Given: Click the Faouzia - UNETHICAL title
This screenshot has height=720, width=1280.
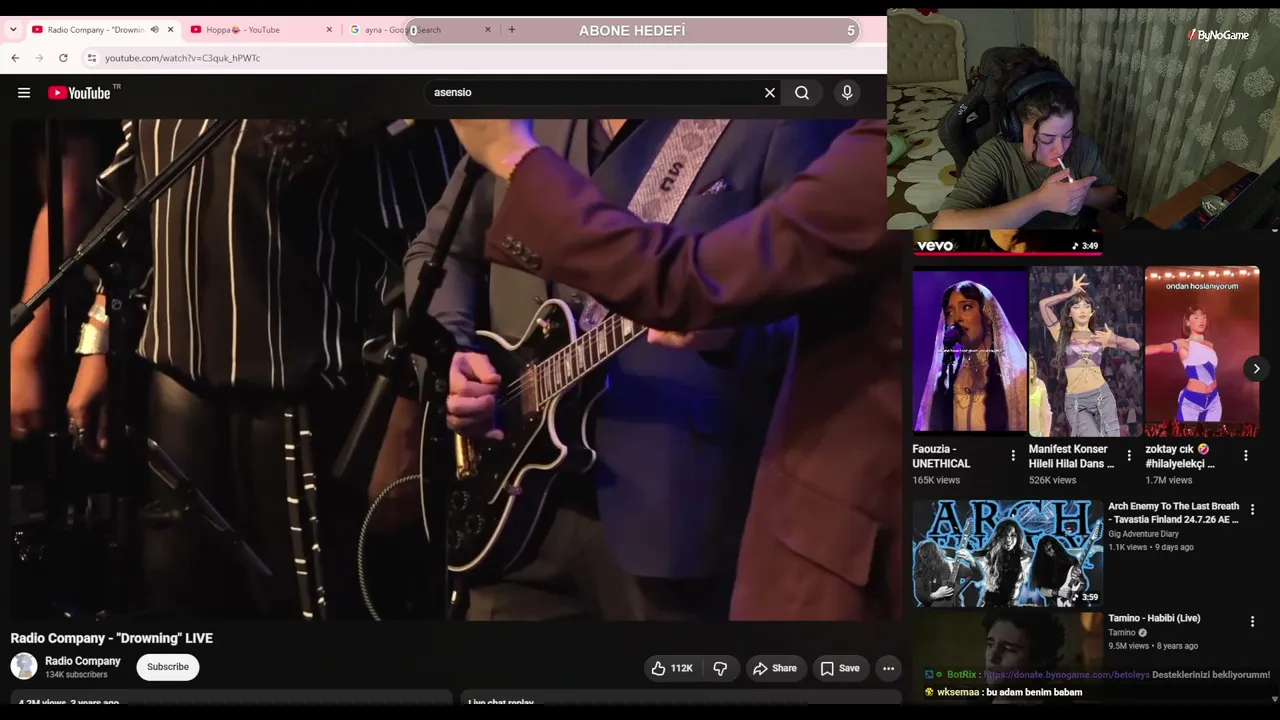Looking at the screenshot, I should tap(942, 457).
